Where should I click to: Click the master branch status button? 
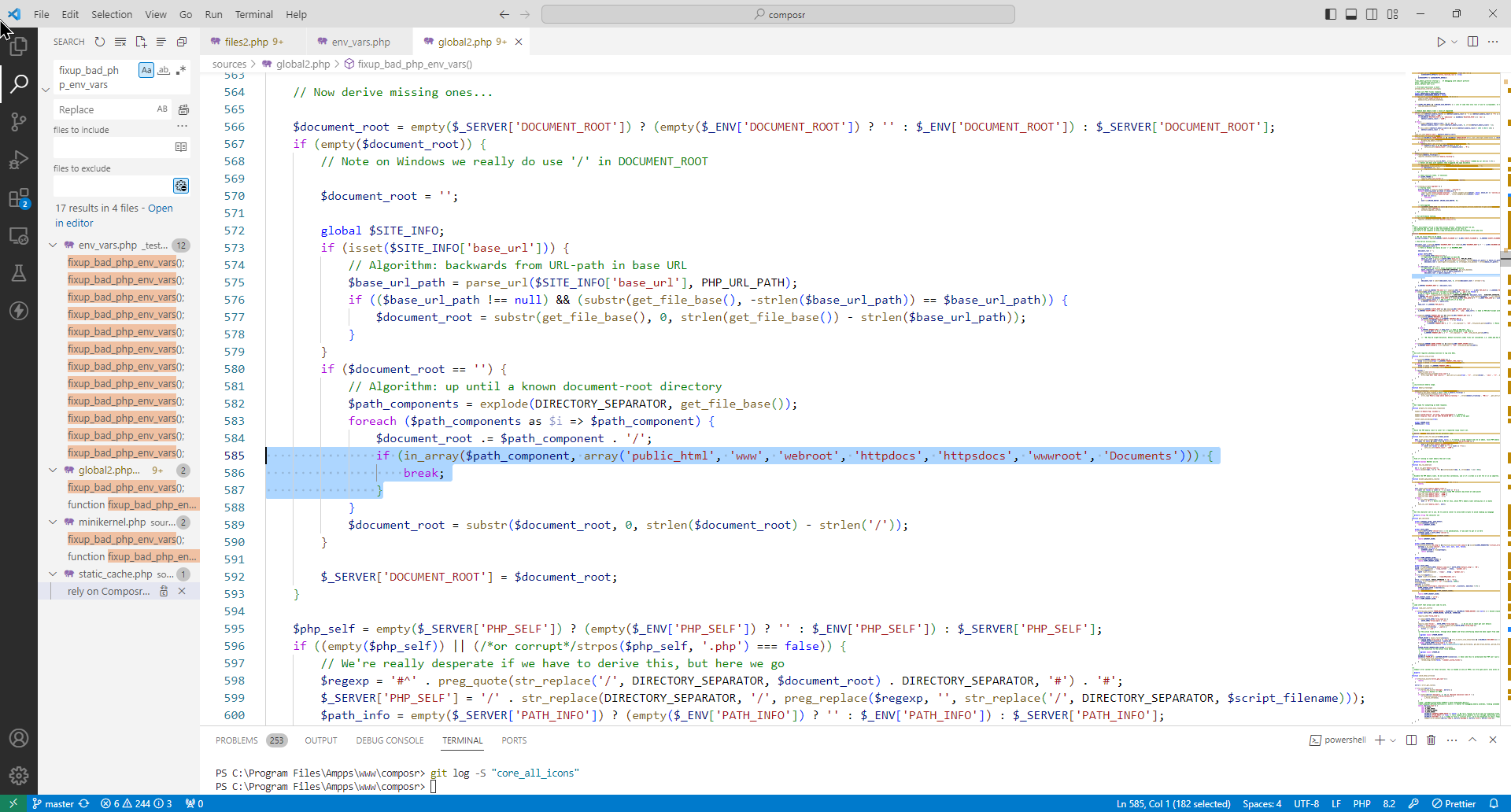point(59,803)
